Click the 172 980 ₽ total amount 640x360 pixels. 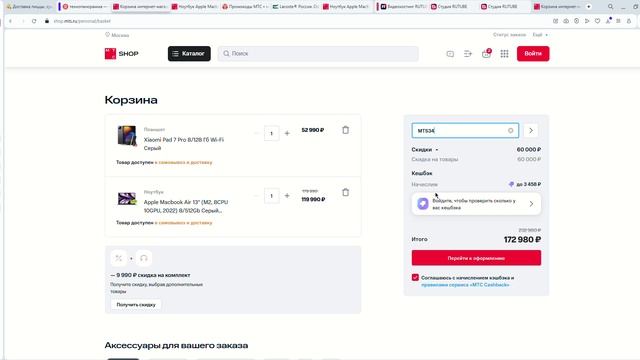coord(522,240)
